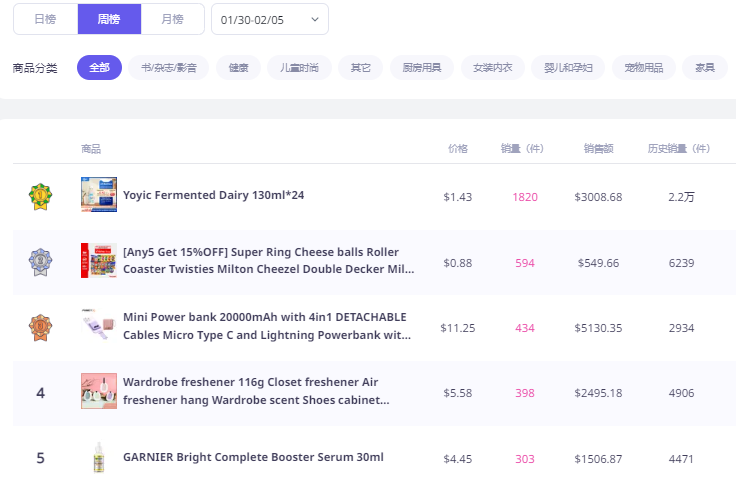Screen dimensions: 736x487
Task: Select the 全部 category filter
Action: (100, 68)
